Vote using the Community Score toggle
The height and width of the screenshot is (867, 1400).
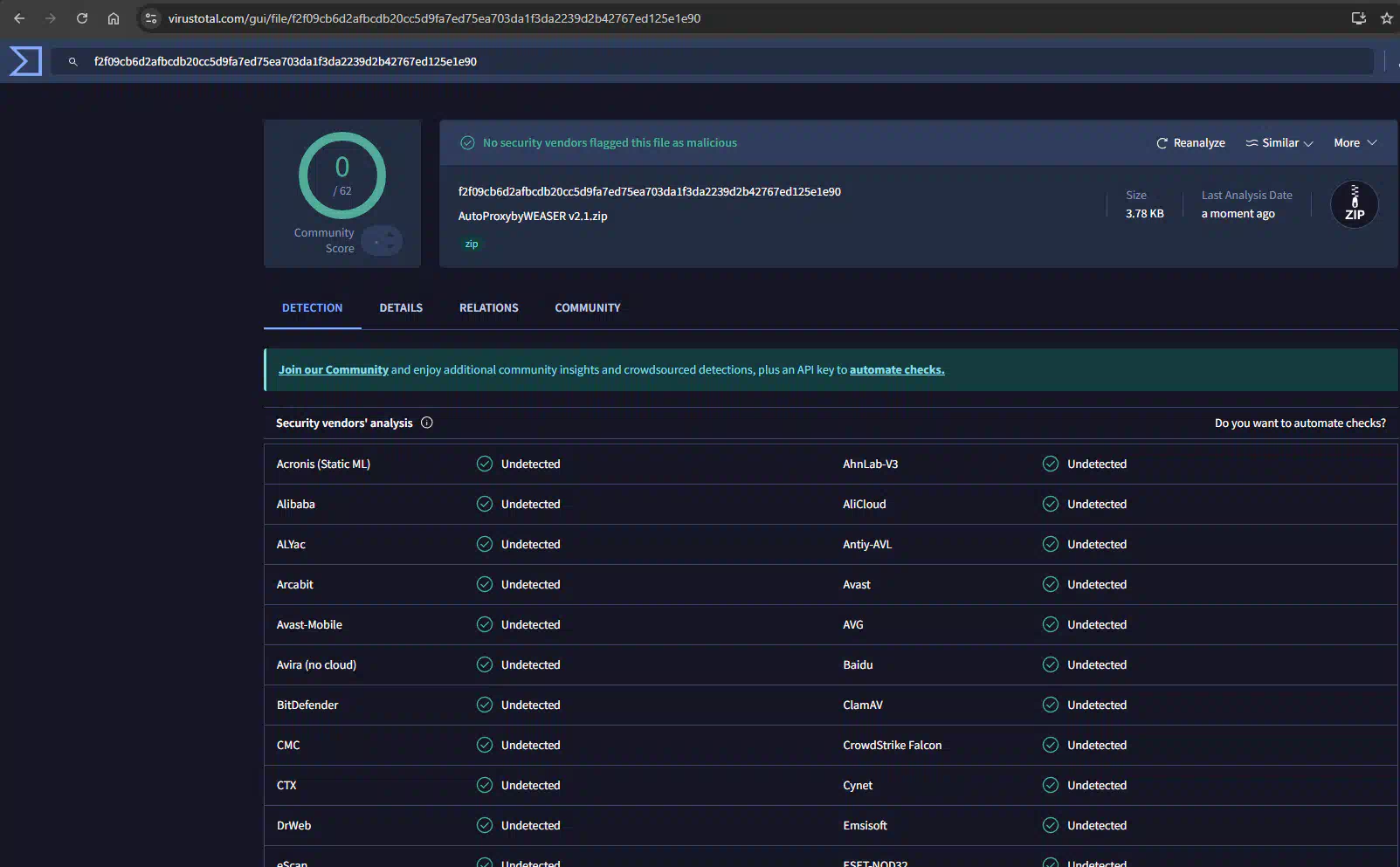382,241
